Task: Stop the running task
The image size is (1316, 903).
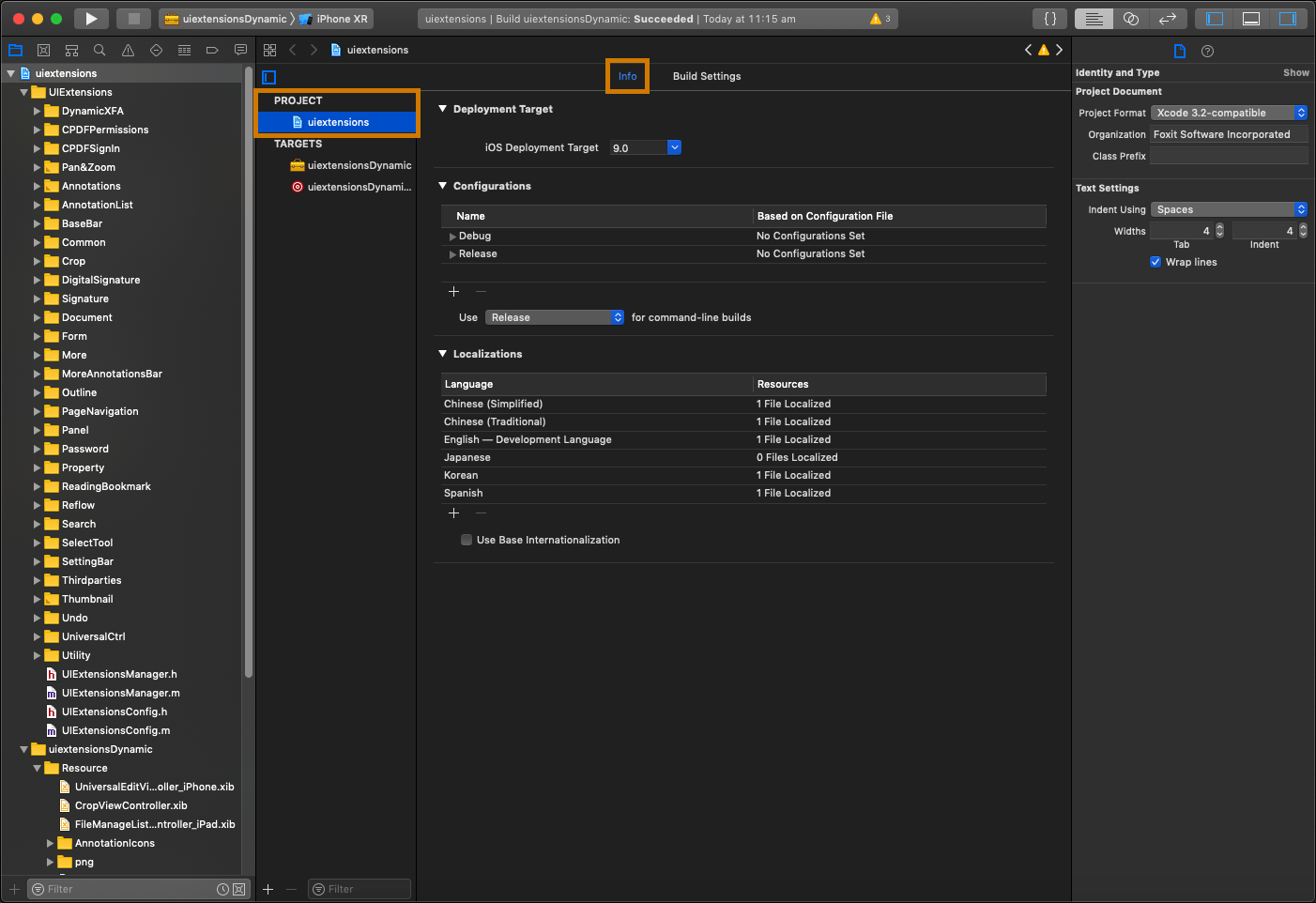Action: [134, 18]
